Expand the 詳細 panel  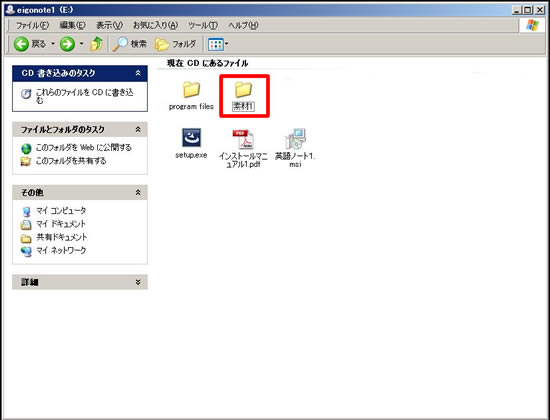(x=138, y=282)
